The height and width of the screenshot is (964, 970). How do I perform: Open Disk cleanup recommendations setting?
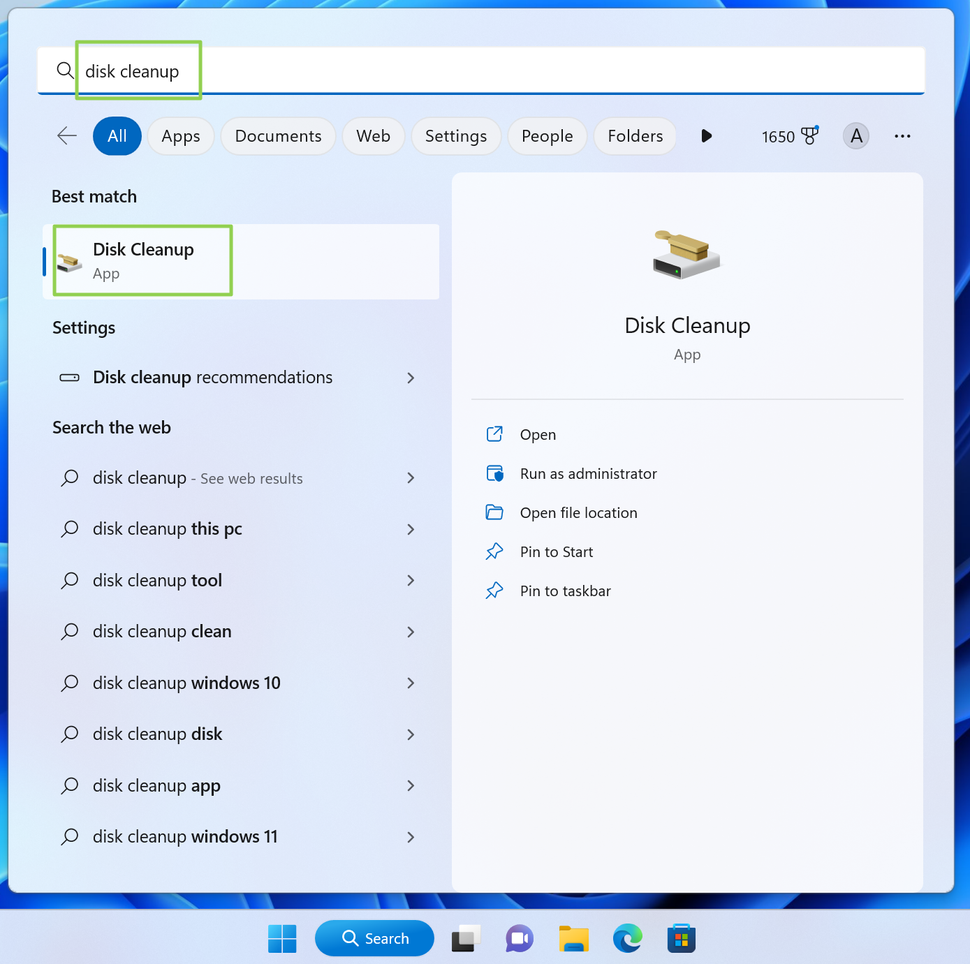coord(241,377)
